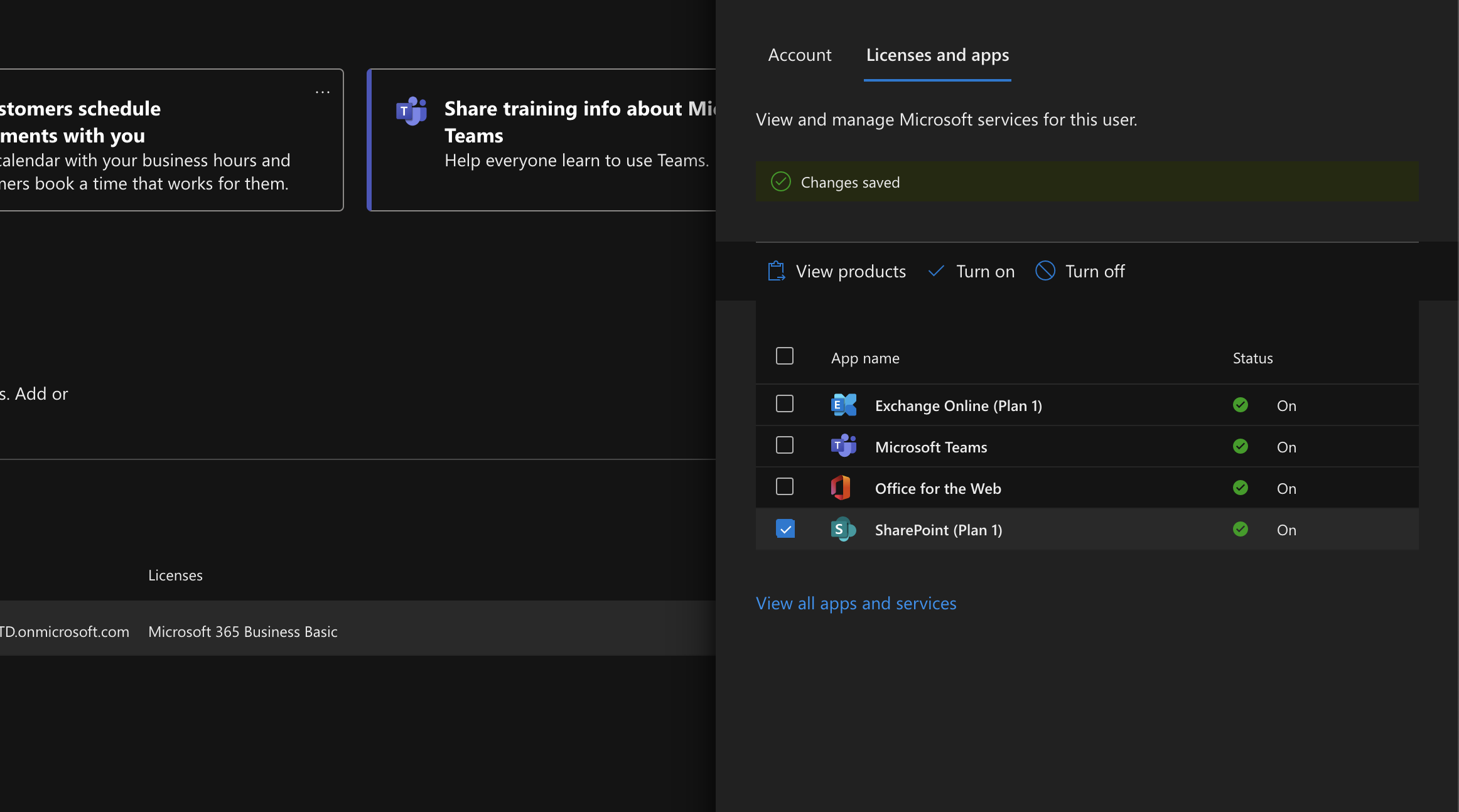The width and height of the screenshot is (1459, 812).
Task: Click the Turn off prohibited-circle icon
Action: 1045,271
